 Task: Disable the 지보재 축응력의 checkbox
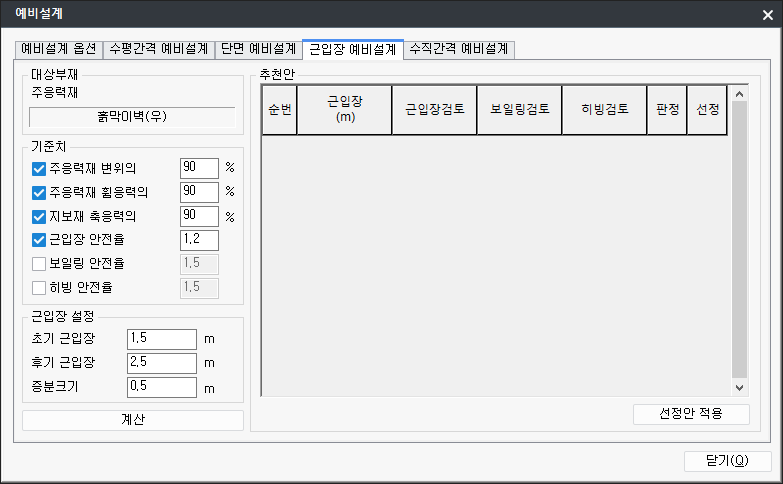[x=40, y=216]
